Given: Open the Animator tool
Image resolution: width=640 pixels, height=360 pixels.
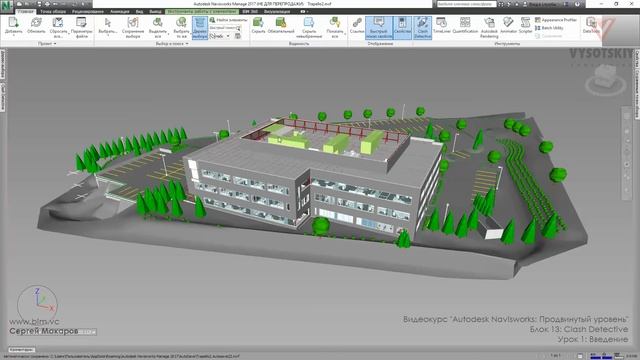Looking at the screenshot, I should 508,25.
